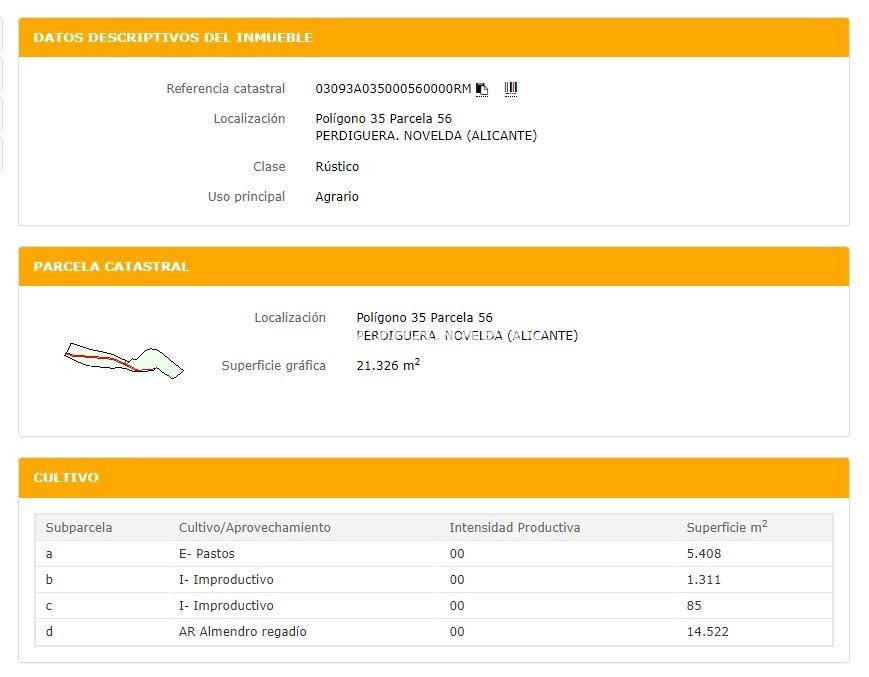The width and height of the screenshot is (869, 677).
Task: Select surface value 85
Action: point(694,606)
